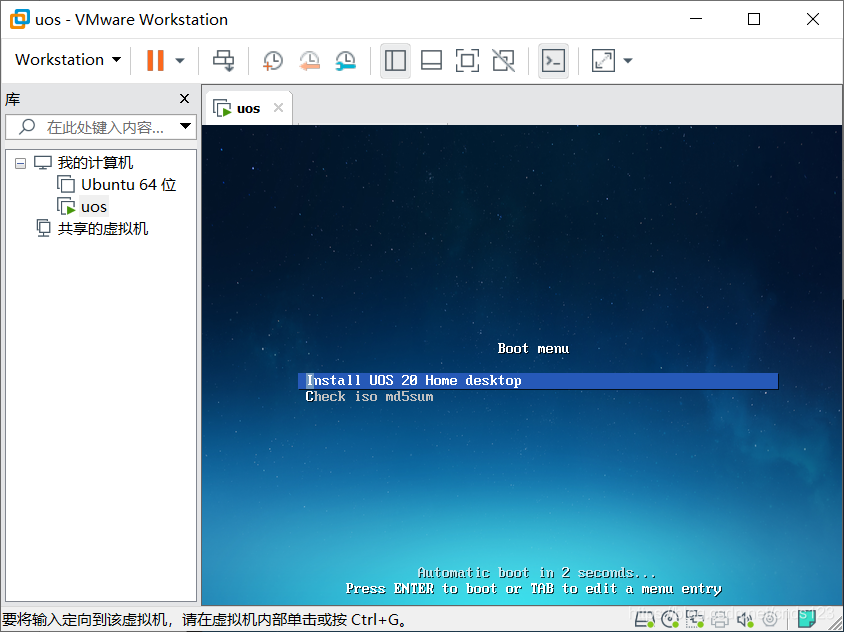Revert virtual machine to previous snapshot
The image size is (844, 632).
coord(310,60)
